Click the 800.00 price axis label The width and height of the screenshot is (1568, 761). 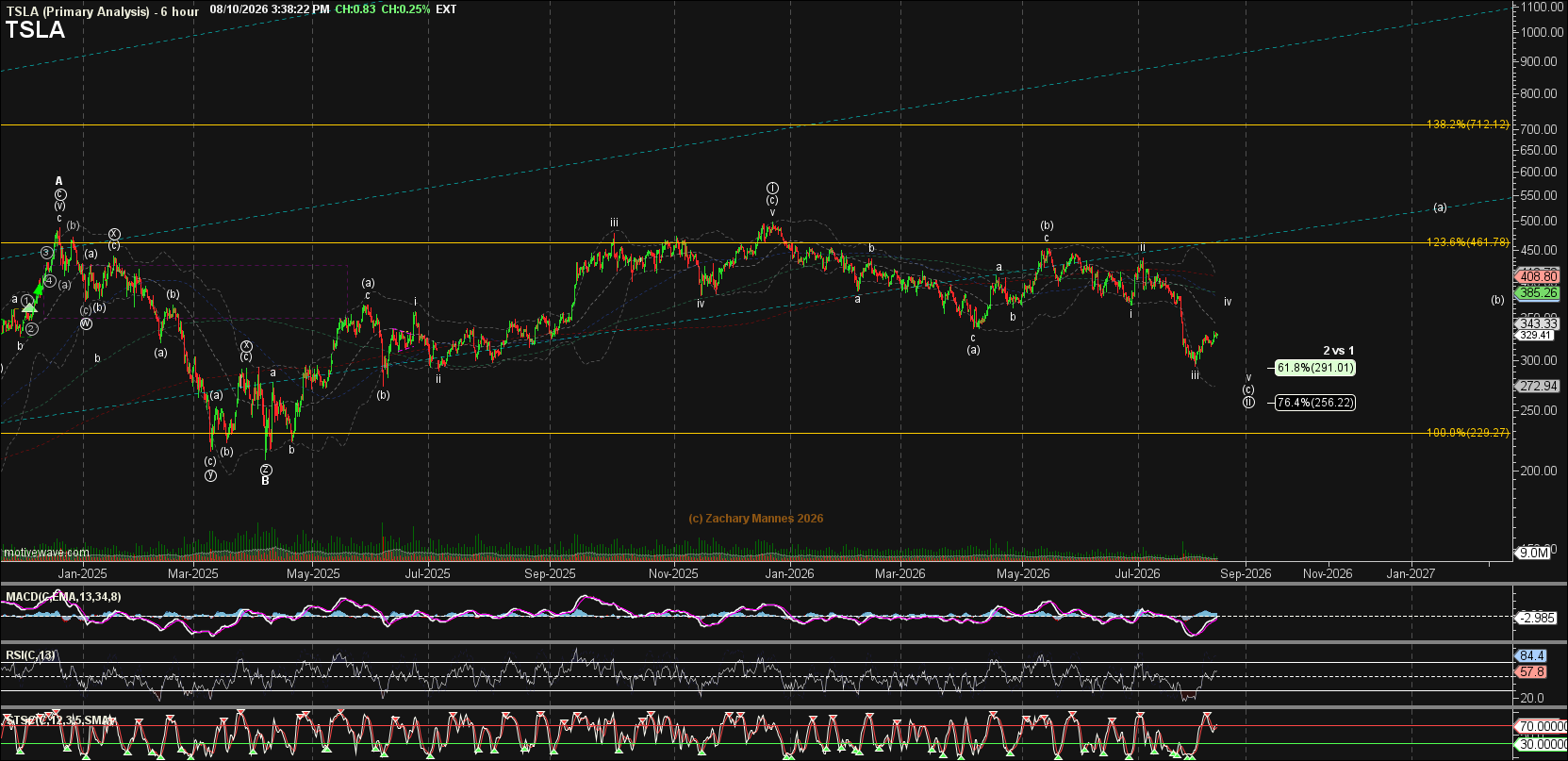[x=1538, y=93]
